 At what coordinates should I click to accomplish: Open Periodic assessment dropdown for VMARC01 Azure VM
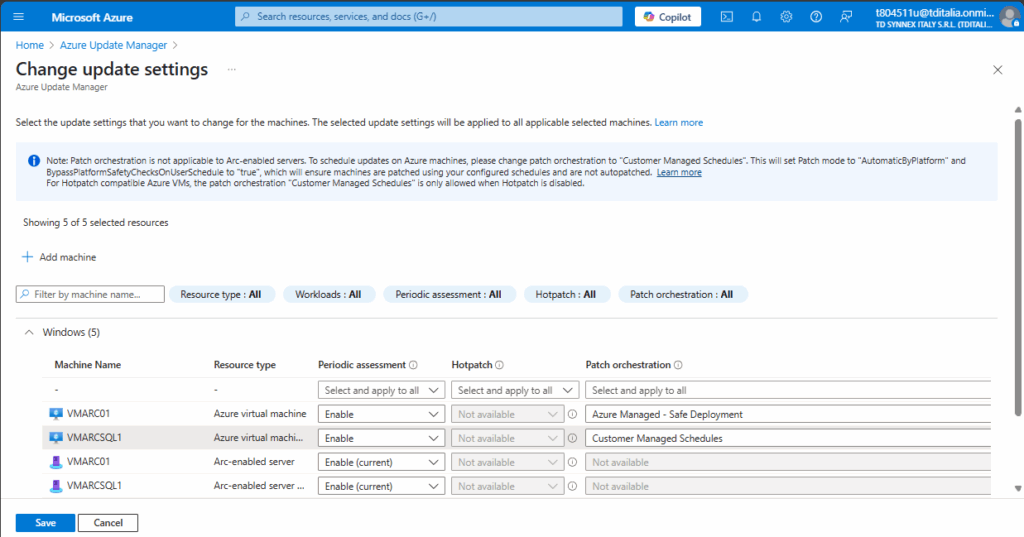[381, 414]
